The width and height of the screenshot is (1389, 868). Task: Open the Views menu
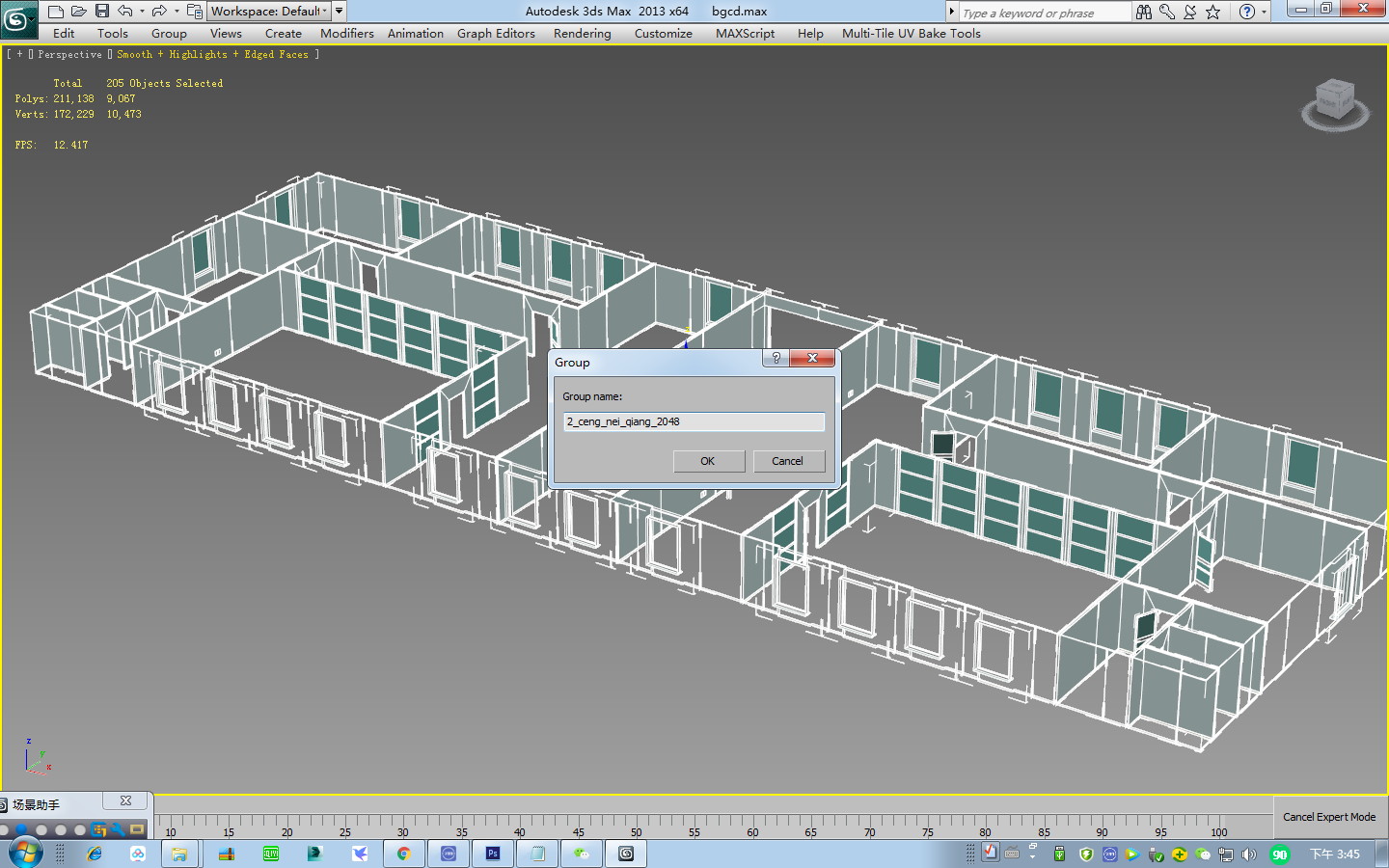[226, 33]
